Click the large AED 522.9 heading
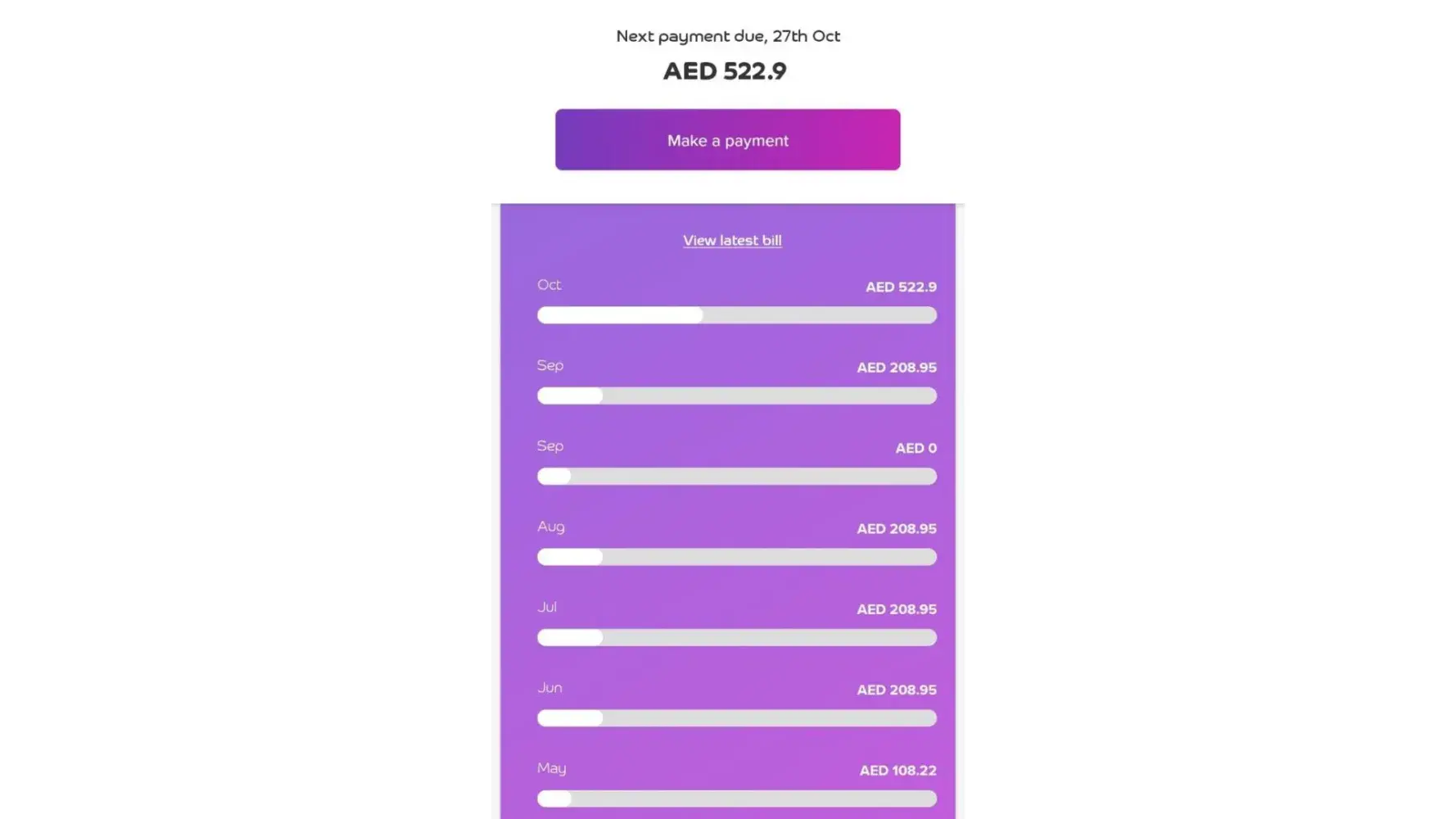Image resolution: width=1456 pixels, height=819 pixels. click(x=725, y=71)
